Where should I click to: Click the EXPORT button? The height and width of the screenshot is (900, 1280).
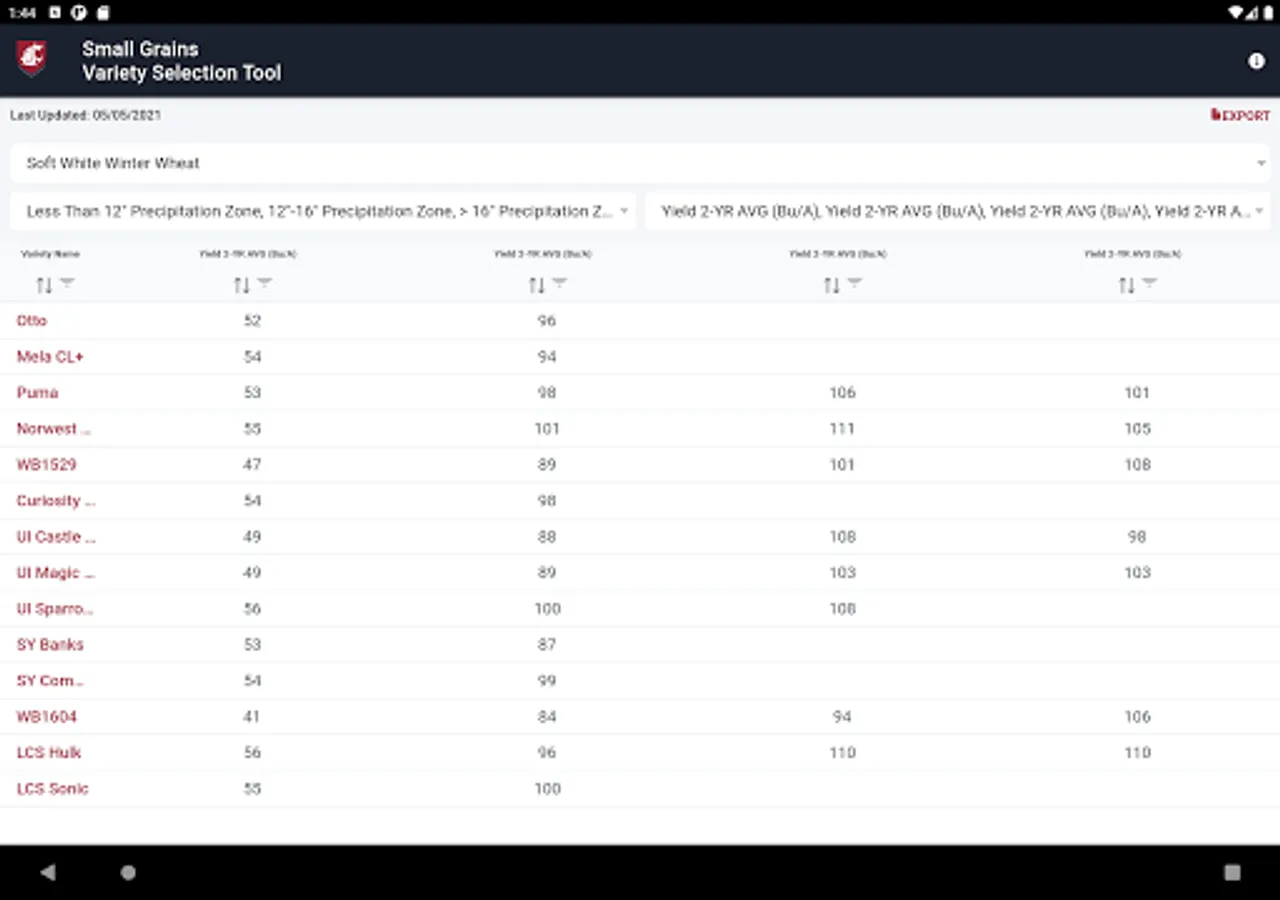click(x=1240, y=115)
